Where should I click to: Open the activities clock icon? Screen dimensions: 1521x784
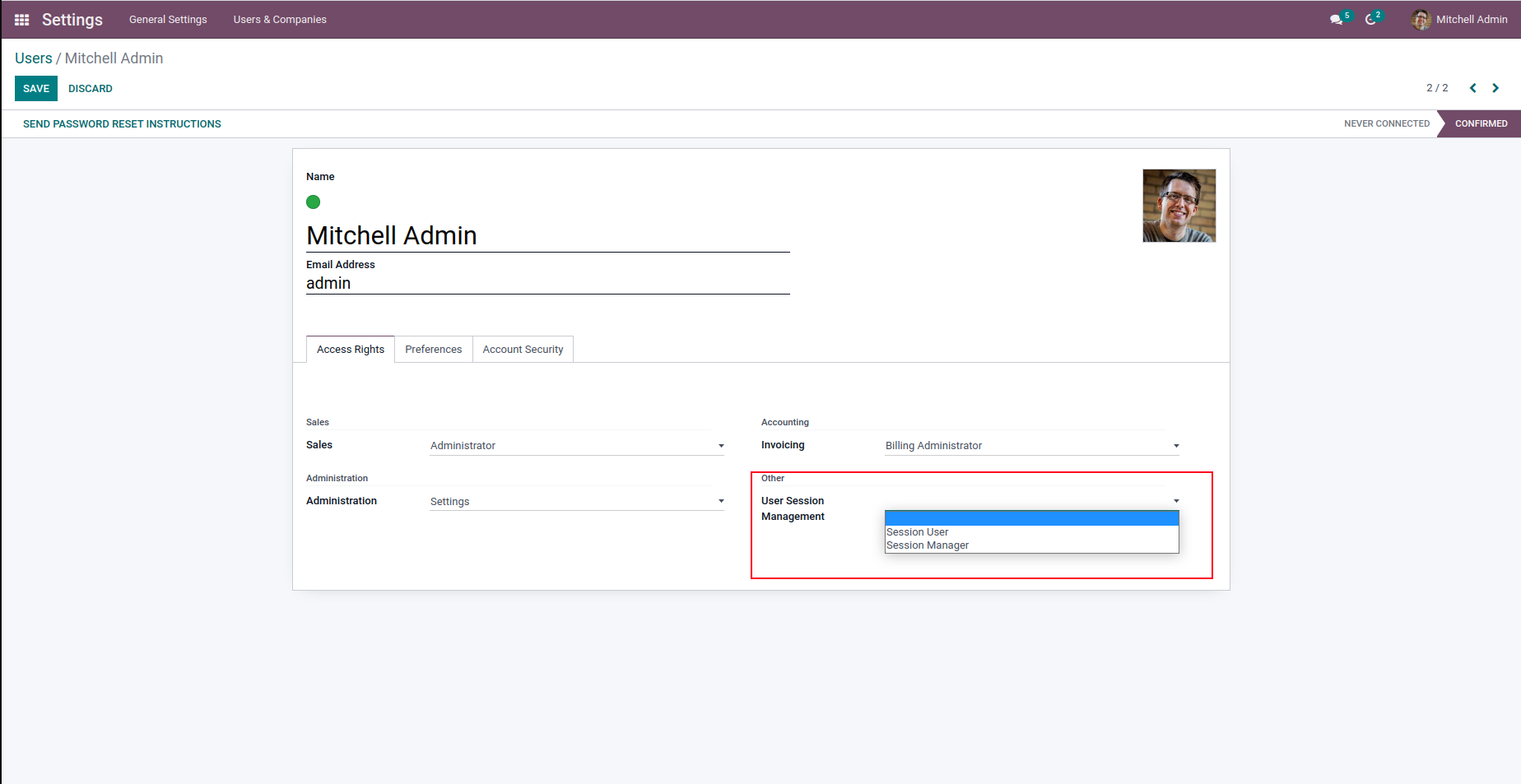tap(1370, 20)
